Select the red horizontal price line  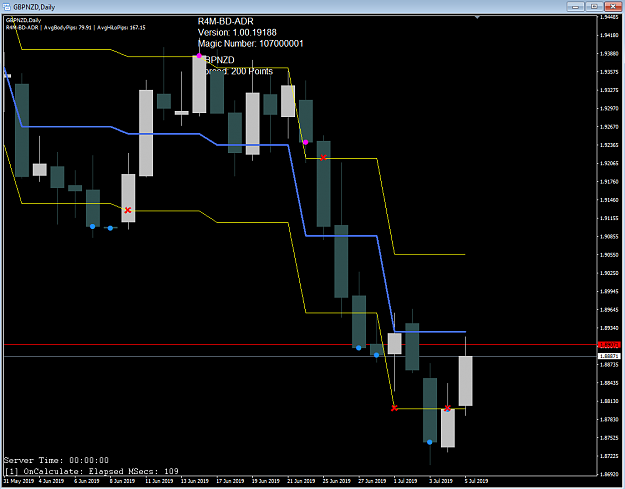pos(301,344)
